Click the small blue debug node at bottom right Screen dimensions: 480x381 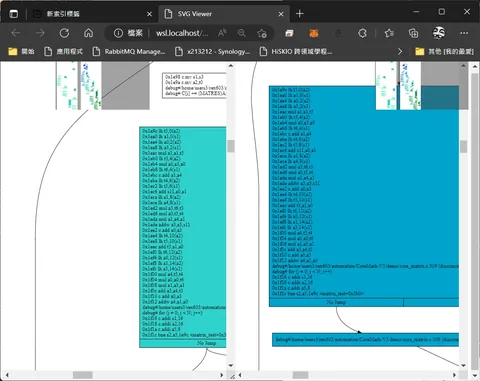click(x=365, y=340)
